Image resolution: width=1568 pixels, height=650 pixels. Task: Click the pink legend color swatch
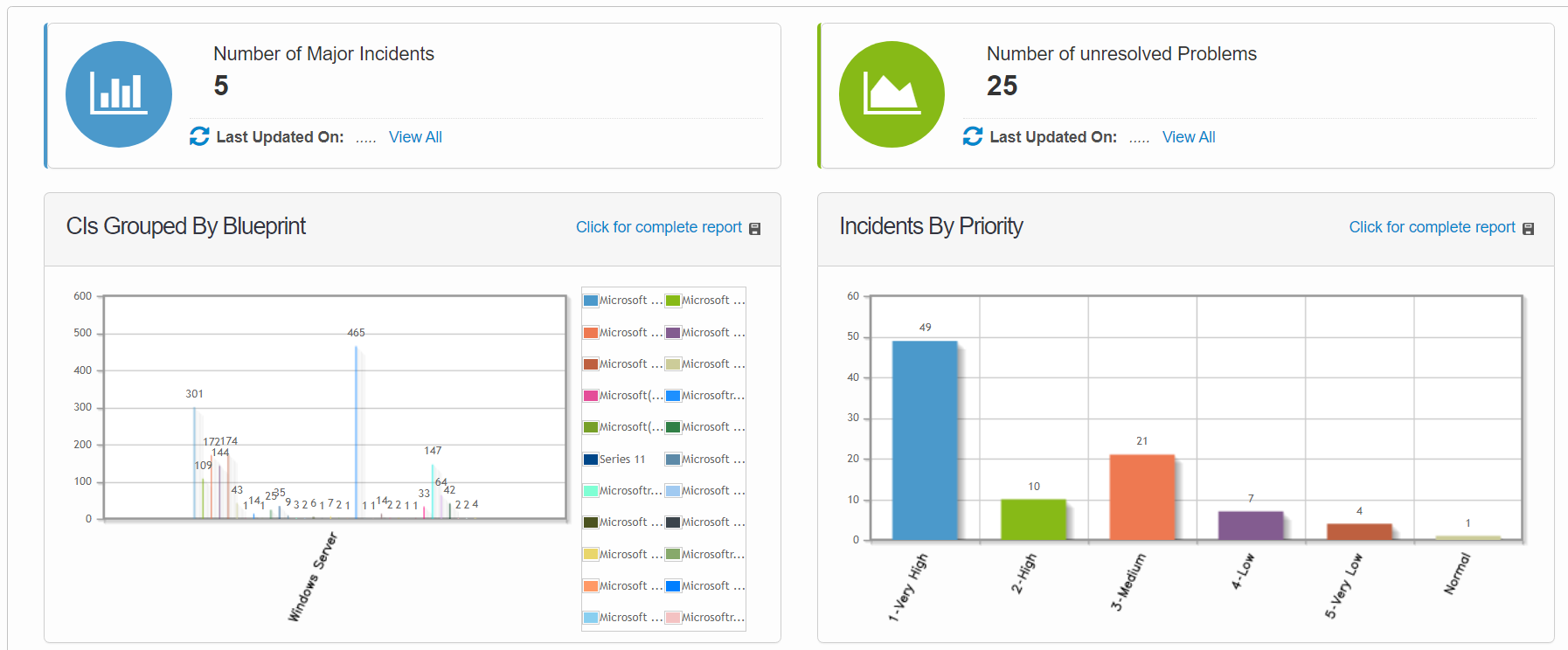(x=591, y=396)
